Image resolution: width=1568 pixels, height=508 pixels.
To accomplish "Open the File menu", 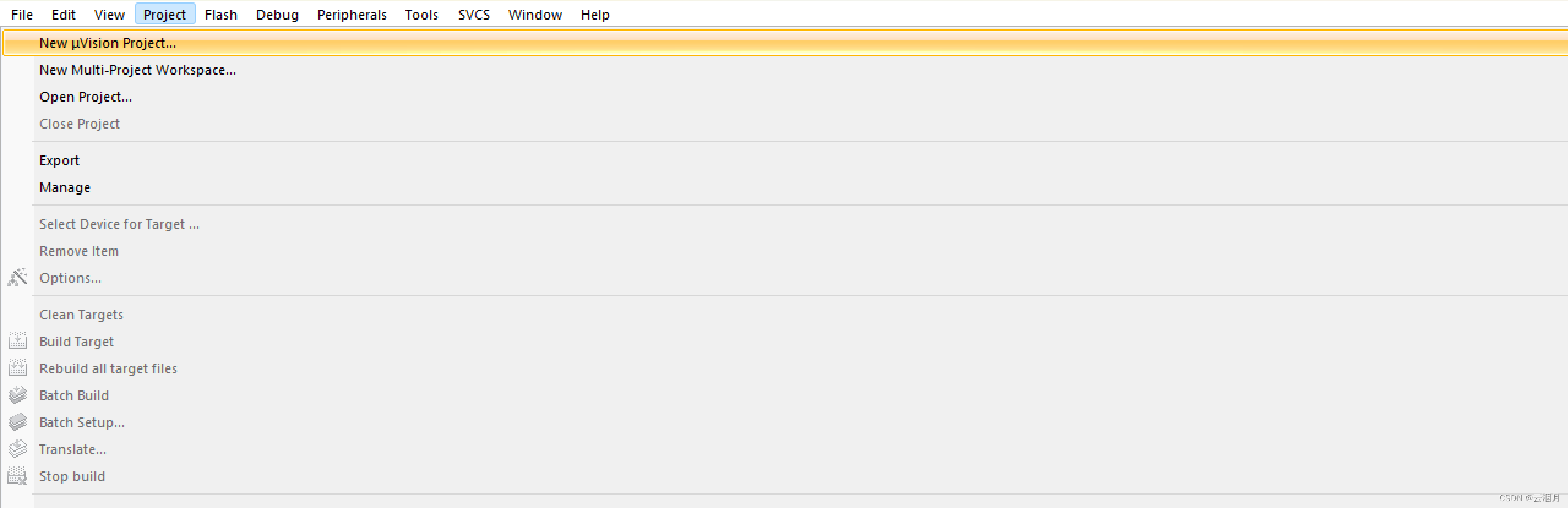I will (x=22, y=15).
